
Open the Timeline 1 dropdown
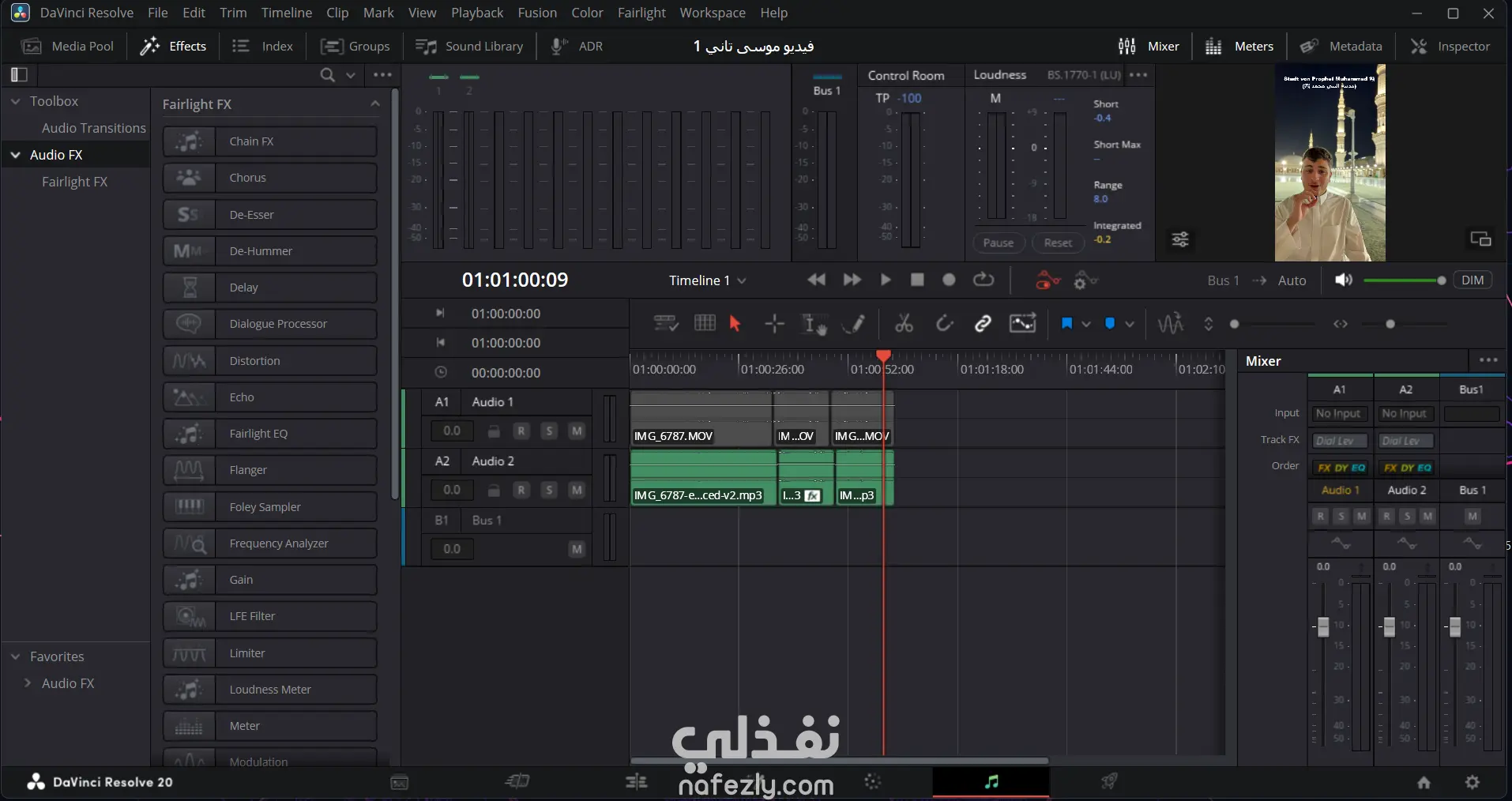[707, 280]
